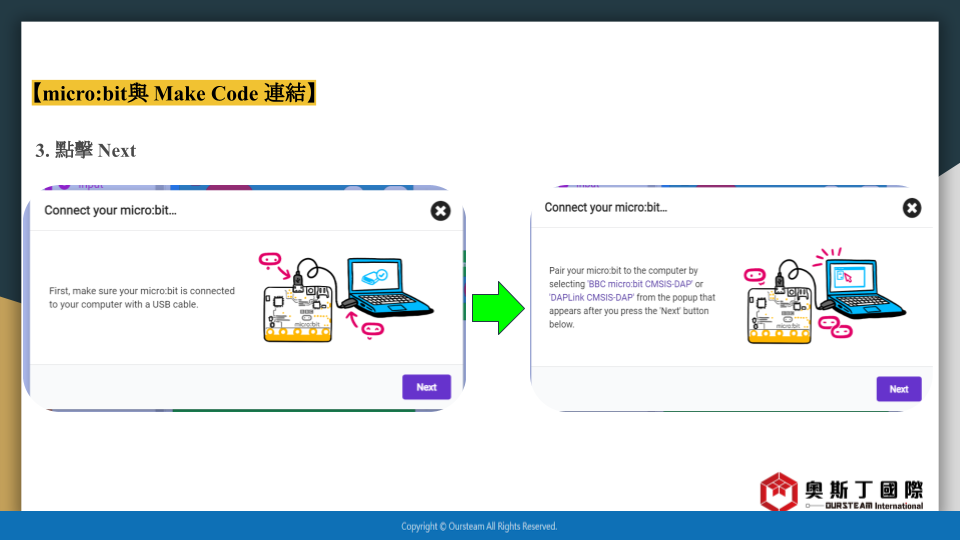Image resolution: width=960 pixels, height=540 pixels.
Task: Click the heading '3. 點擊 Next'
Action: click(86, 151)
